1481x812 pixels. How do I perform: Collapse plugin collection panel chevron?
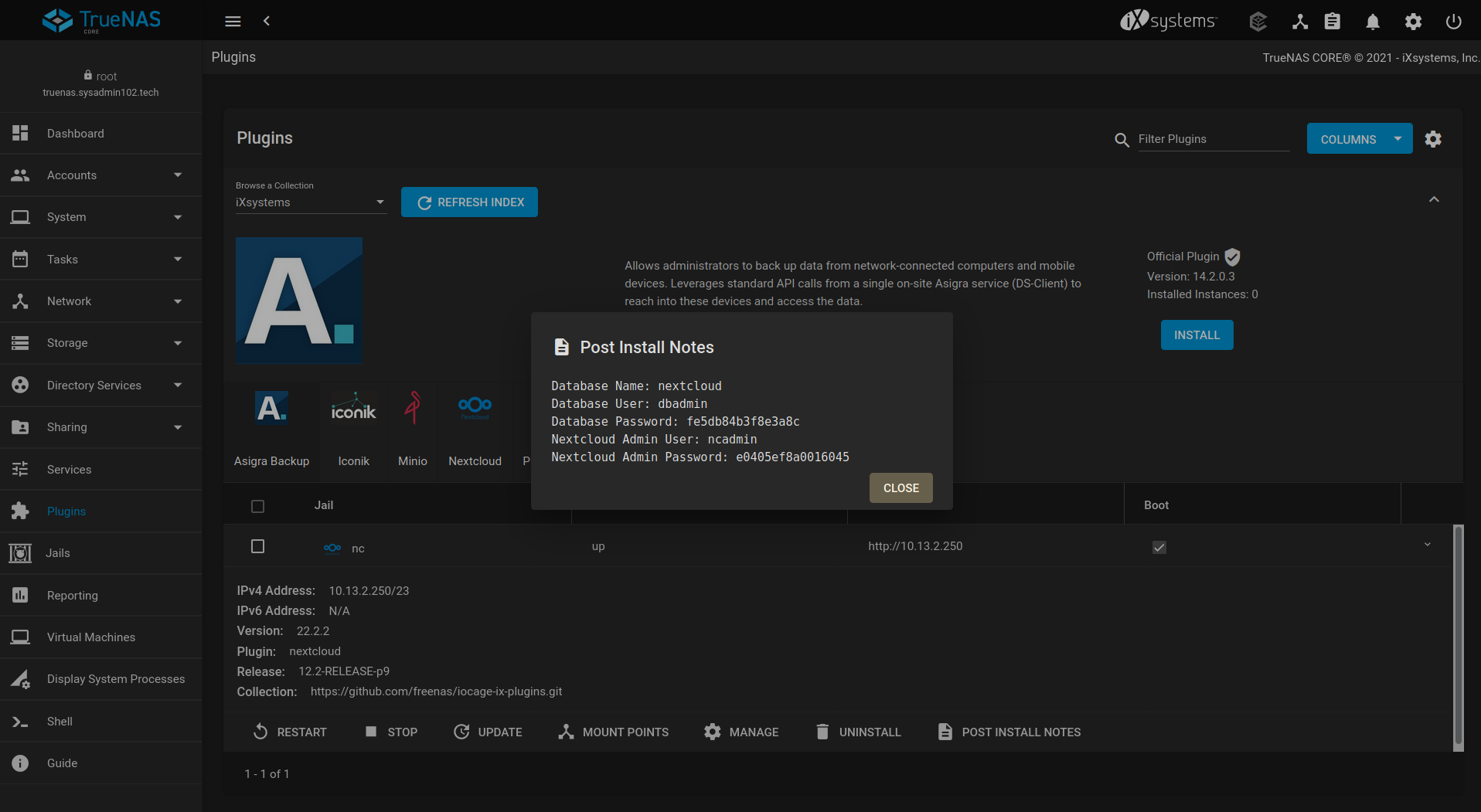click(x=1434, y=199)
